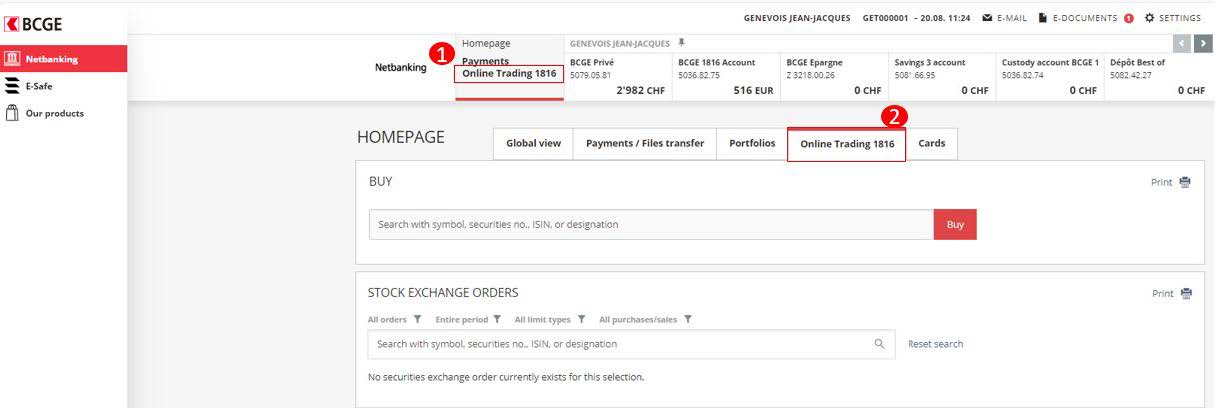Open E-MAIL from the top bar

click(1004, 18)
